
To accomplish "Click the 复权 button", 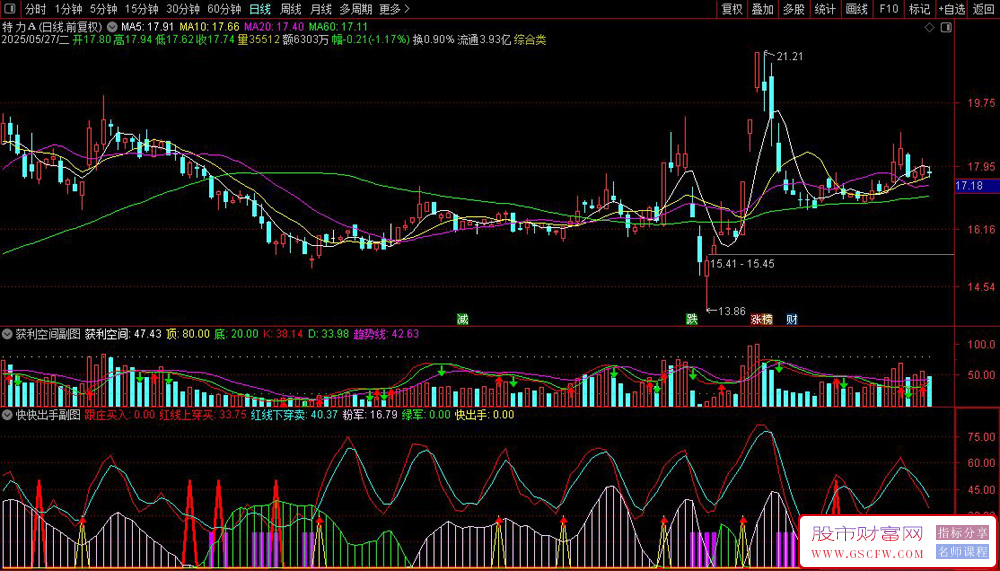I will point(732,10).
